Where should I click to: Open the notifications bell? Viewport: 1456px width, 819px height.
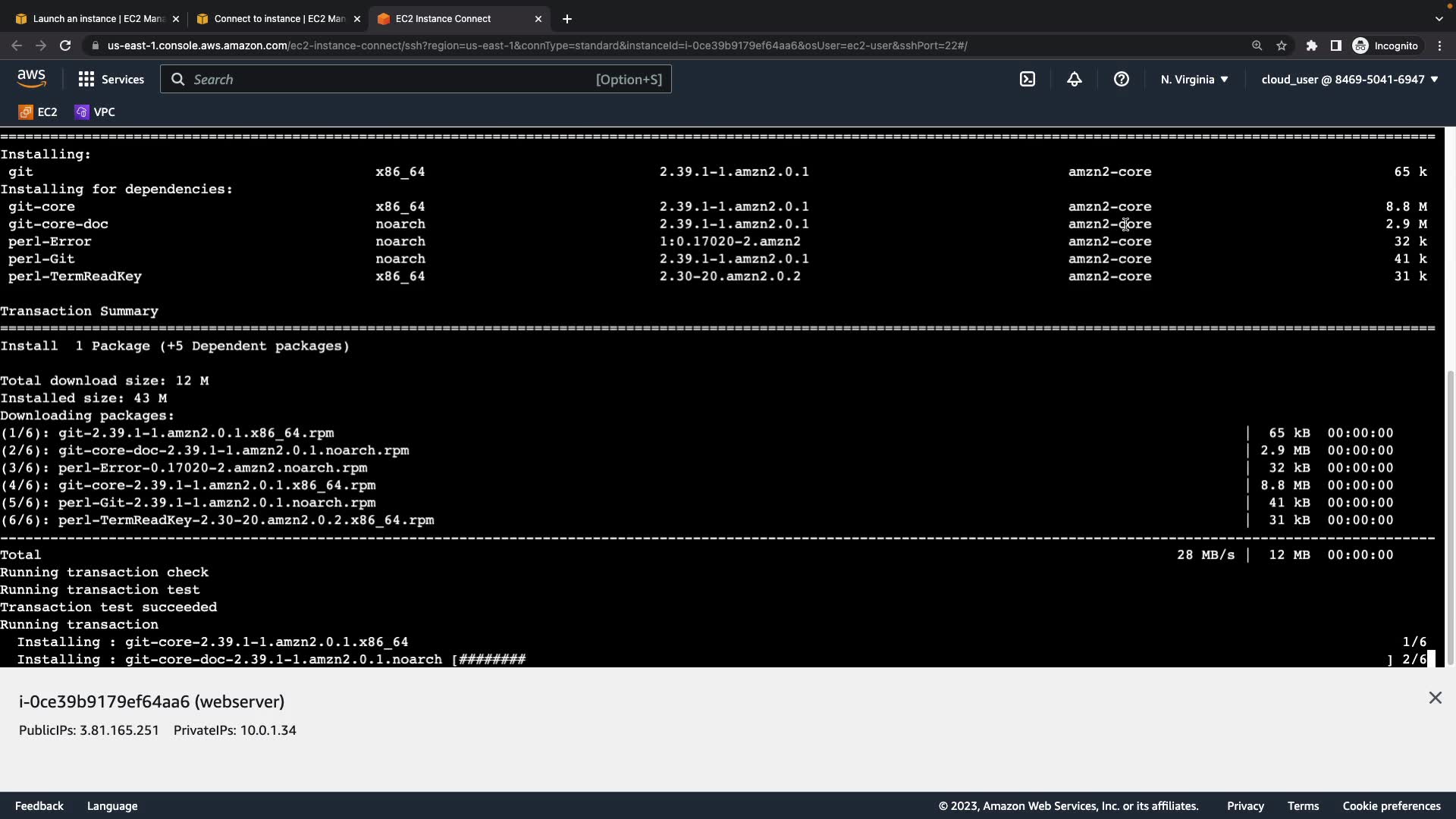point(1075,79)
